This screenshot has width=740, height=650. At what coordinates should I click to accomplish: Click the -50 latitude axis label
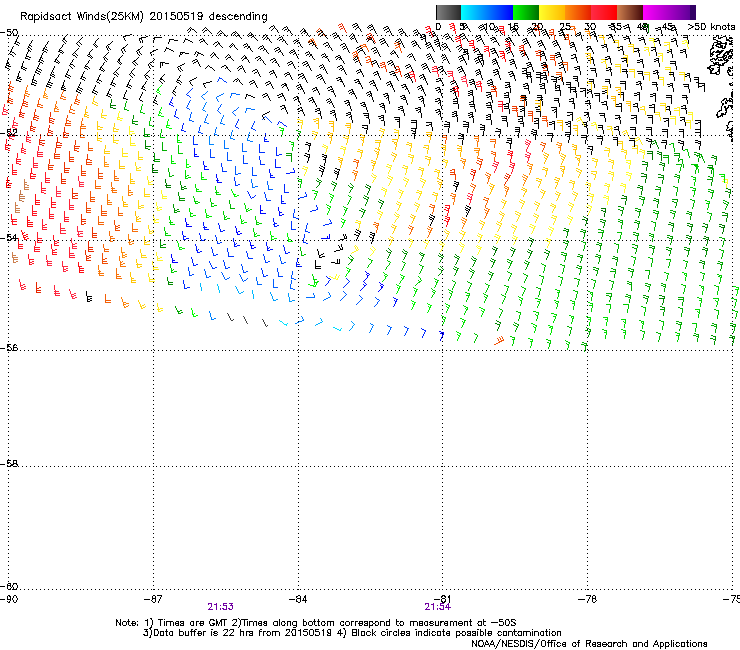(9, 33)
